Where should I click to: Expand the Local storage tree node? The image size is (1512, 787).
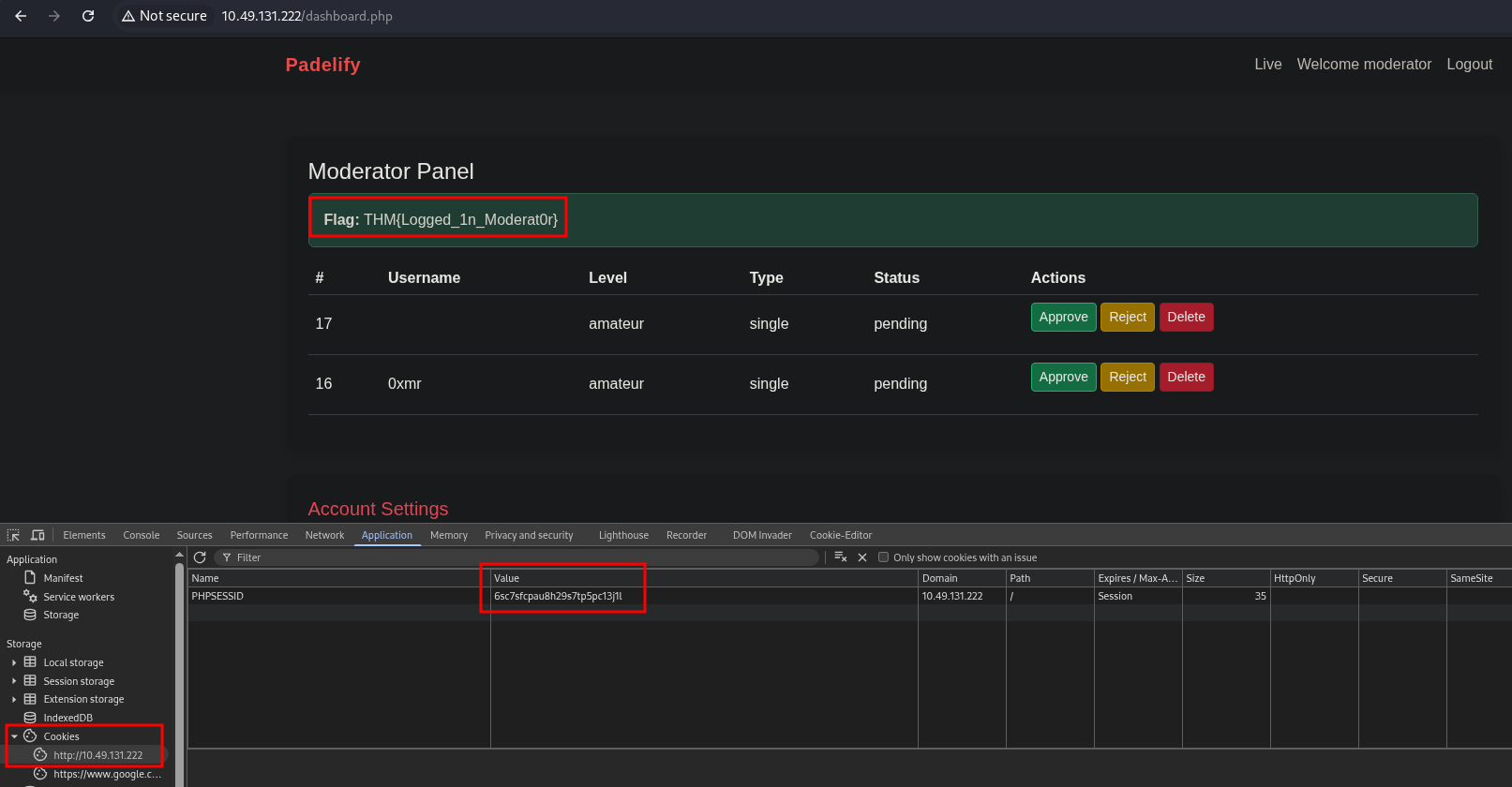(14, 662)
